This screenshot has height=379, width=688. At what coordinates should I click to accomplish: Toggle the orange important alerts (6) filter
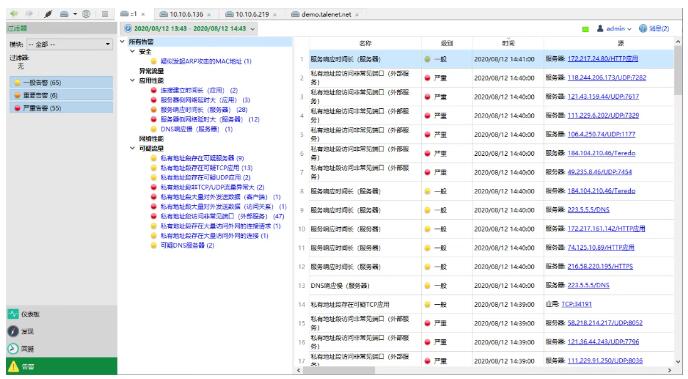coord(61,95)
